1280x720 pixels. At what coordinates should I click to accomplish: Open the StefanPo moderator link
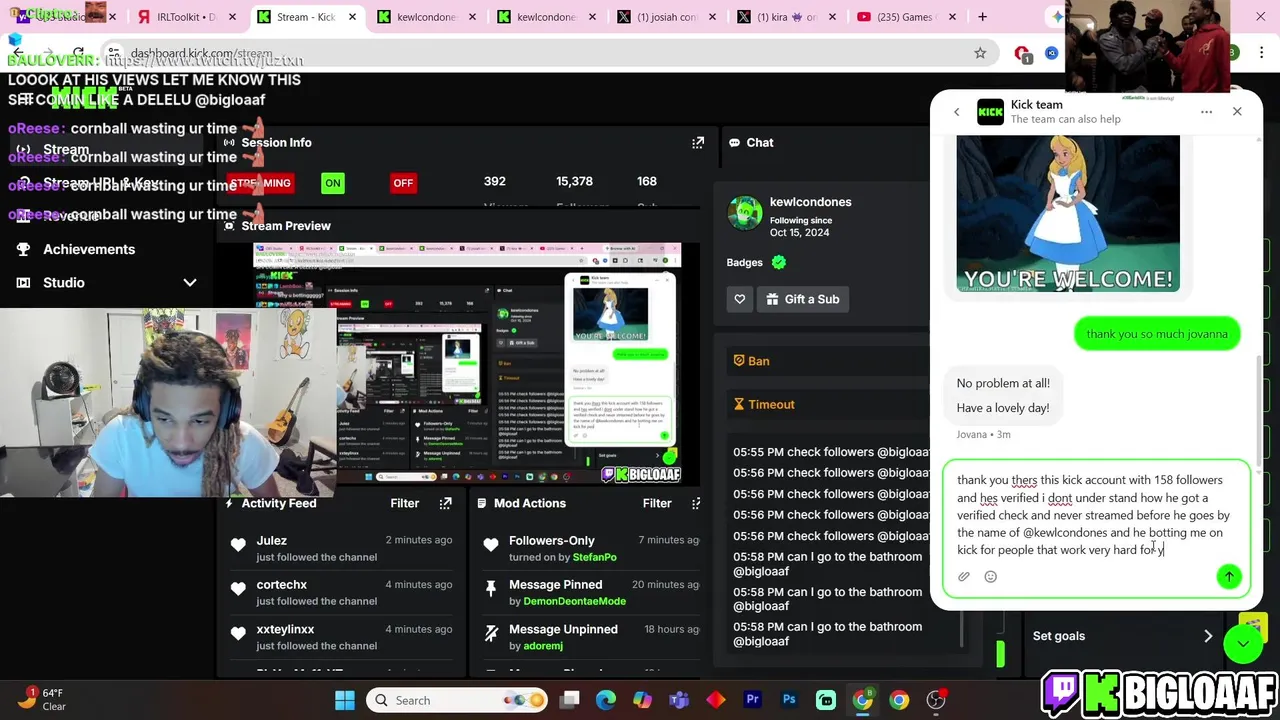point(594,557)
